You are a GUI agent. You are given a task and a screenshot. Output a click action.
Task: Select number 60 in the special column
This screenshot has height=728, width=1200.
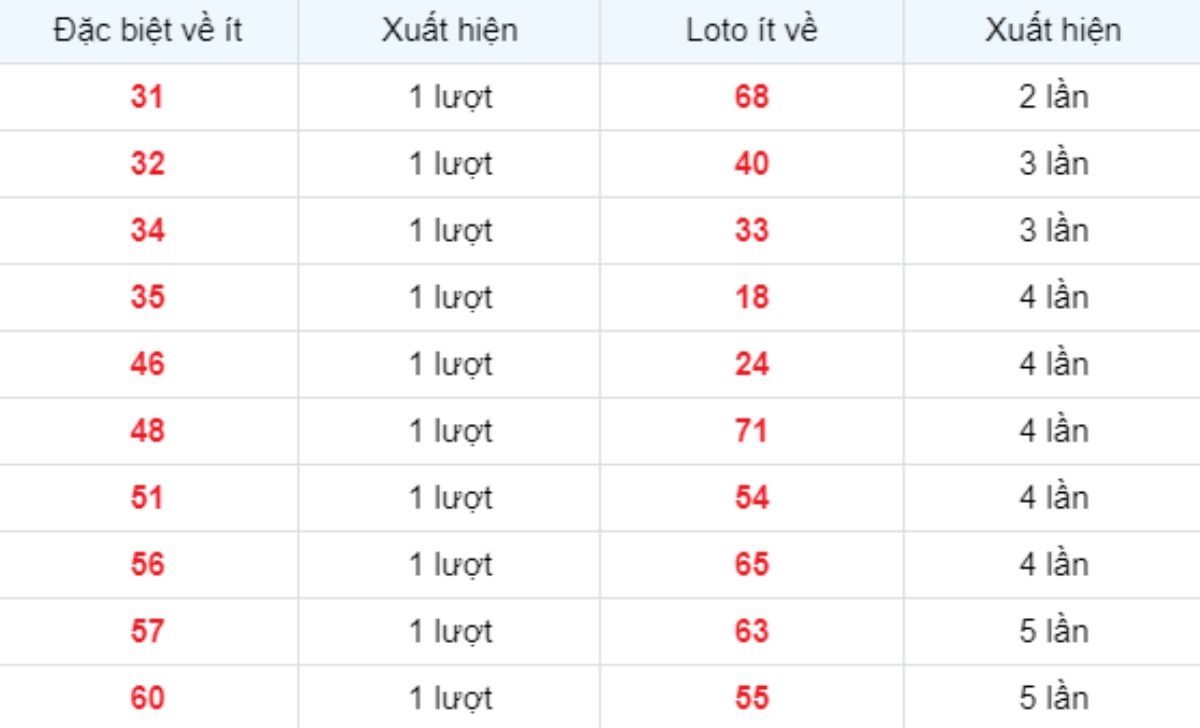(x=147, y=698)
